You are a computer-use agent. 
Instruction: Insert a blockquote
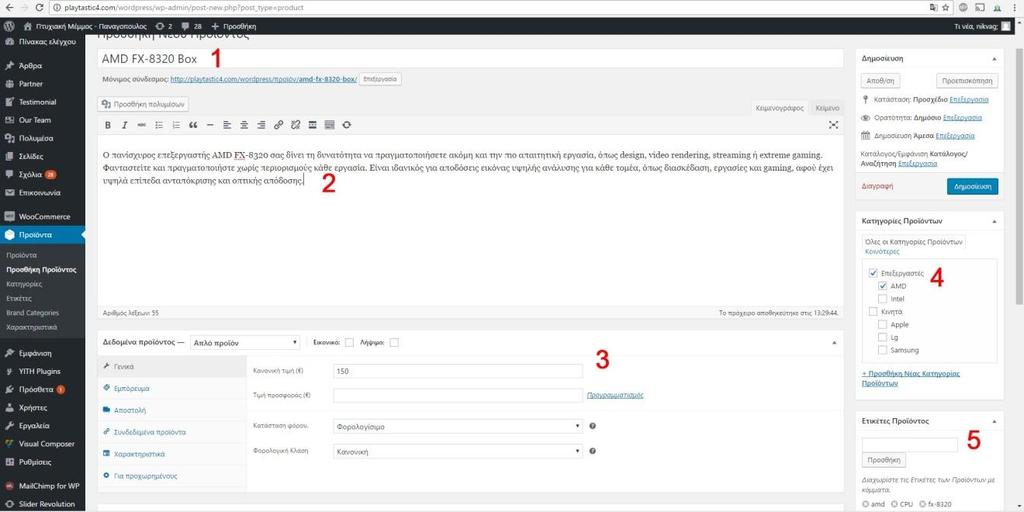pyautogui.click(x=193, y=125)
